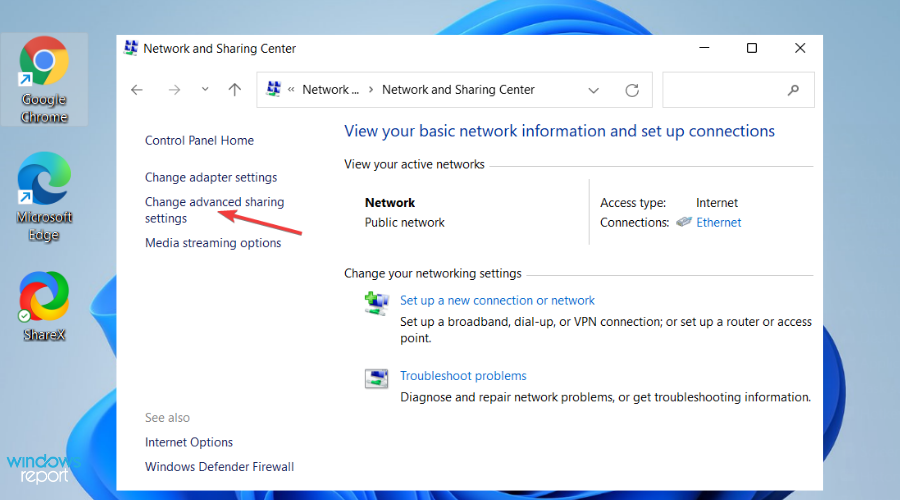Image resolution: width=900 pixels, height=500 pixels.
Task: Open the breadcrumb separator arrow after Network
Action: pos(371,90)
